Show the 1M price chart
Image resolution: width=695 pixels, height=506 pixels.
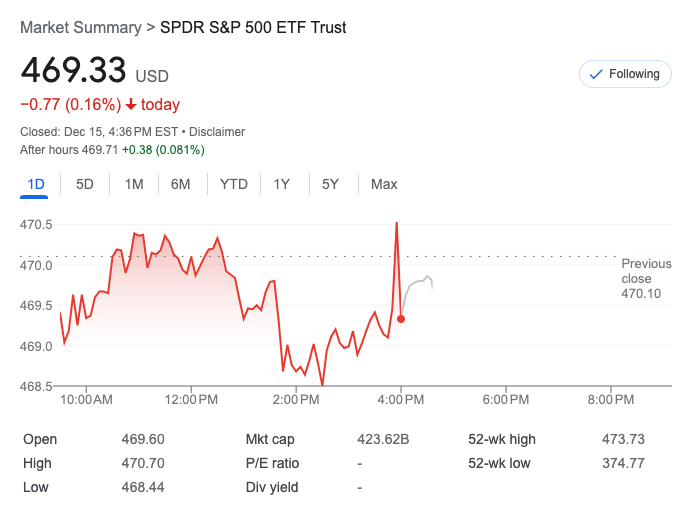click(134, 184)
